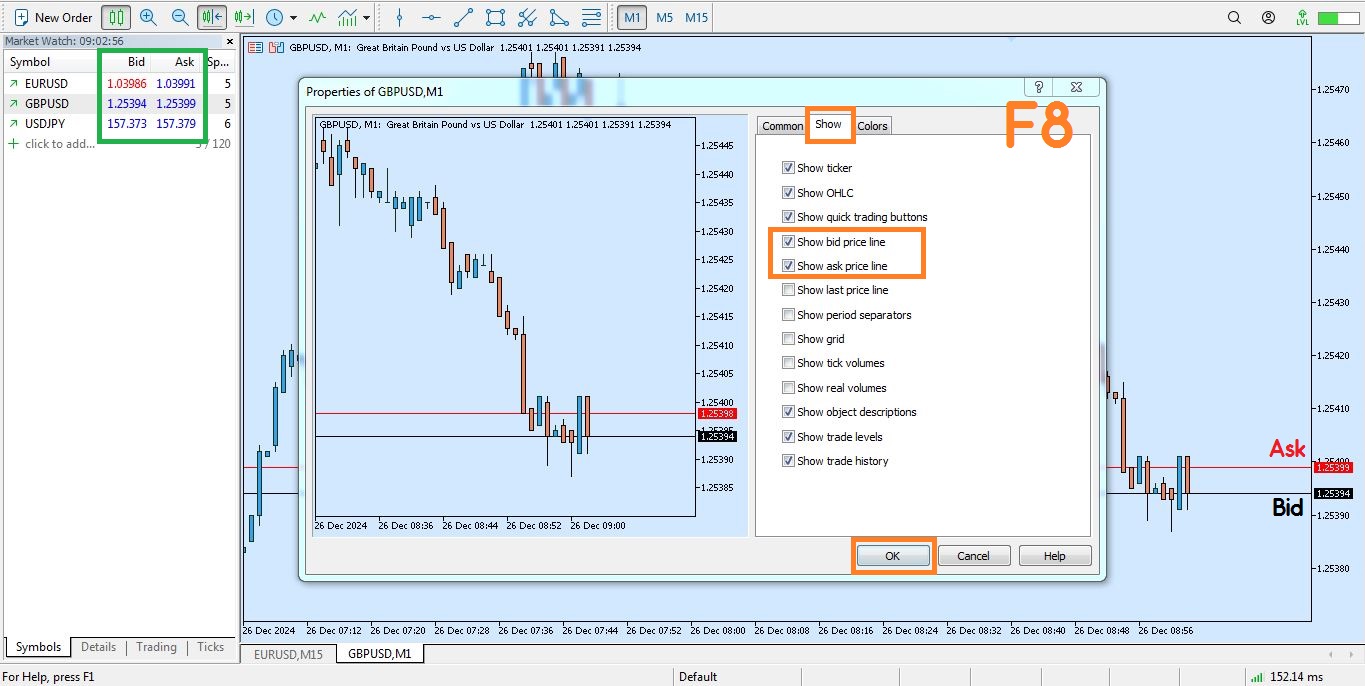This screenshot has width=1365, height=686.
Task: Expand the clock icon dropdown arrow
Action: (293, 18)
